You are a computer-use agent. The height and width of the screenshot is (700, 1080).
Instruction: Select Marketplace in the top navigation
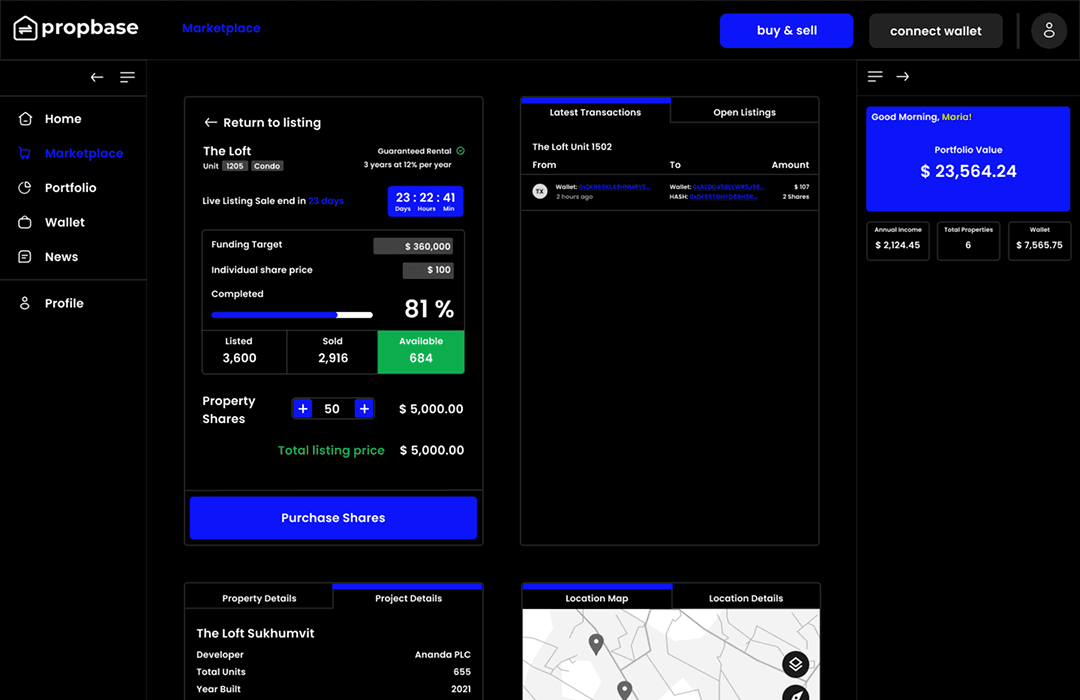[x=221, y=28]
